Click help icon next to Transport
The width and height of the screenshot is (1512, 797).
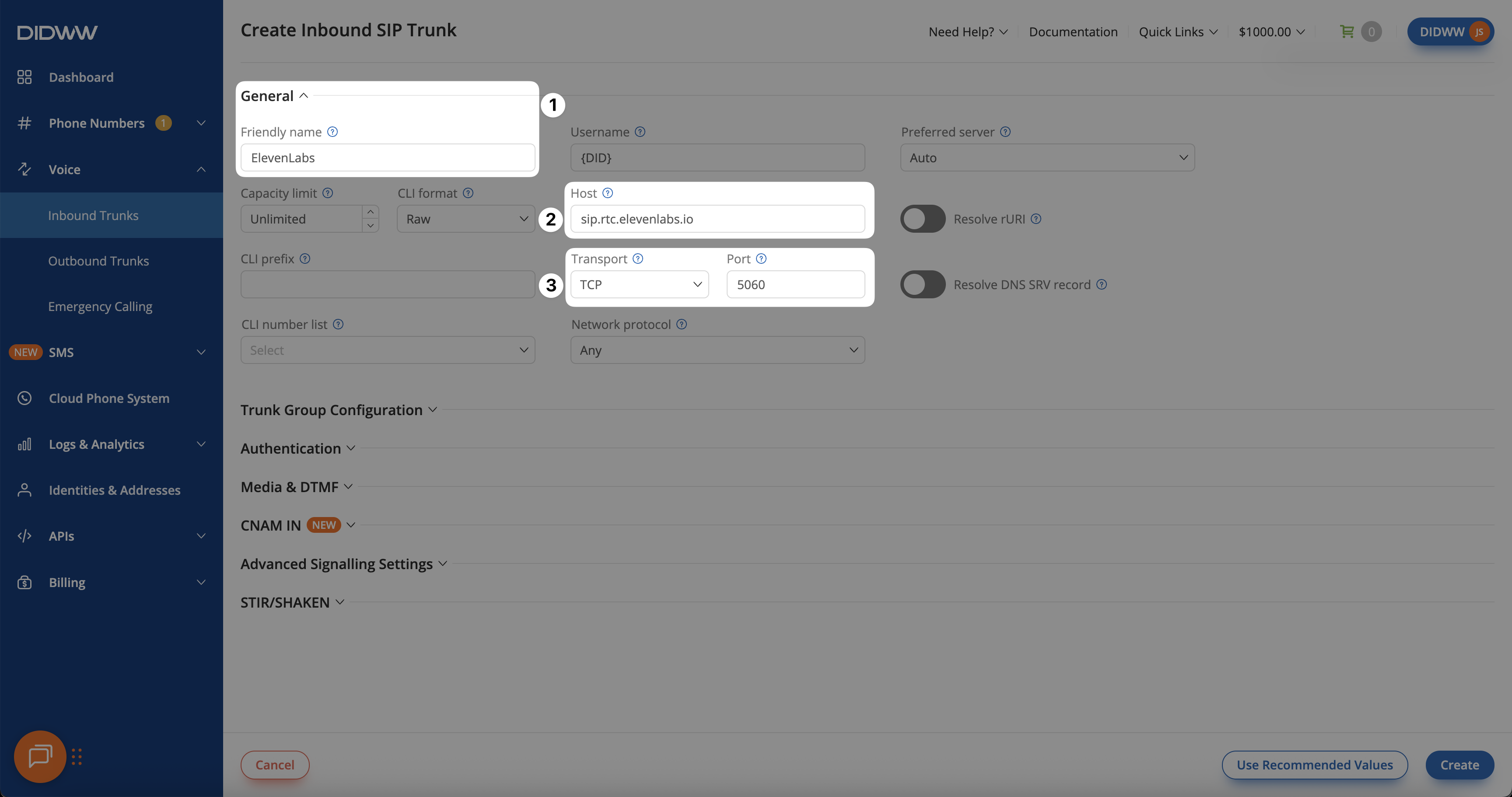coord(638,259)
